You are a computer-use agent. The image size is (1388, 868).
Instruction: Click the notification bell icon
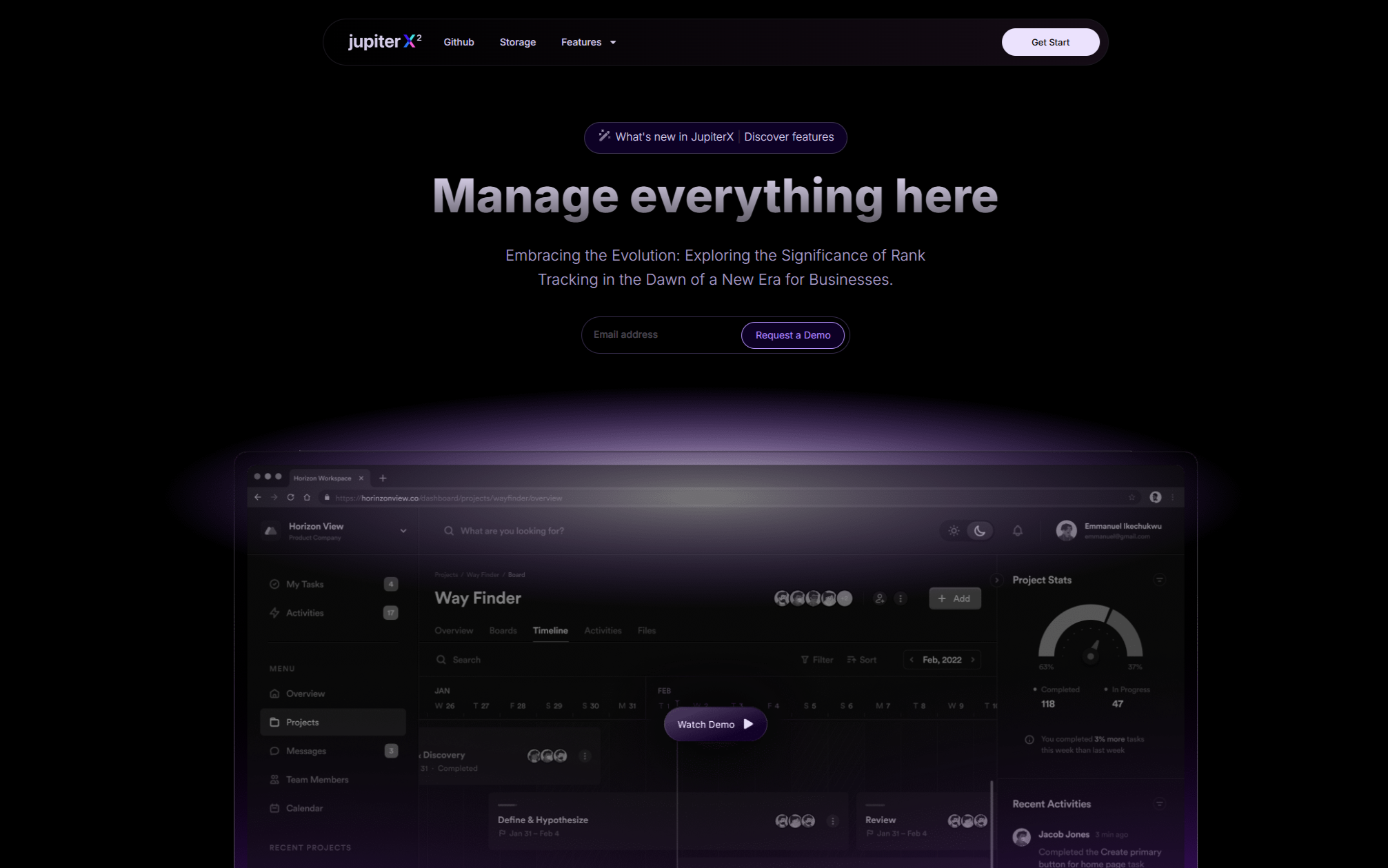pyautogui.click(x=1017, y=531)
